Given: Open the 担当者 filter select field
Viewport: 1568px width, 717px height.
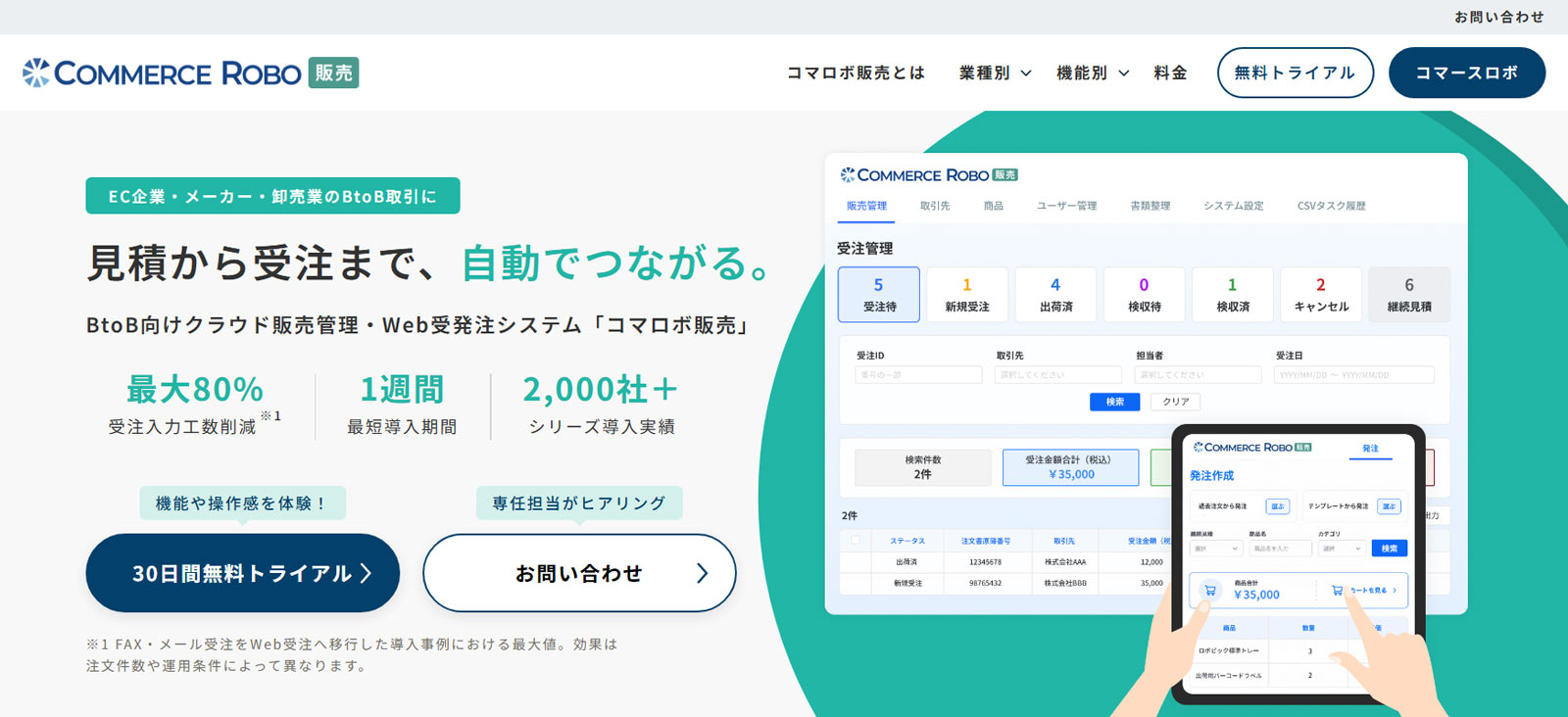Looking at the screenshot, I should (1198, 375).
